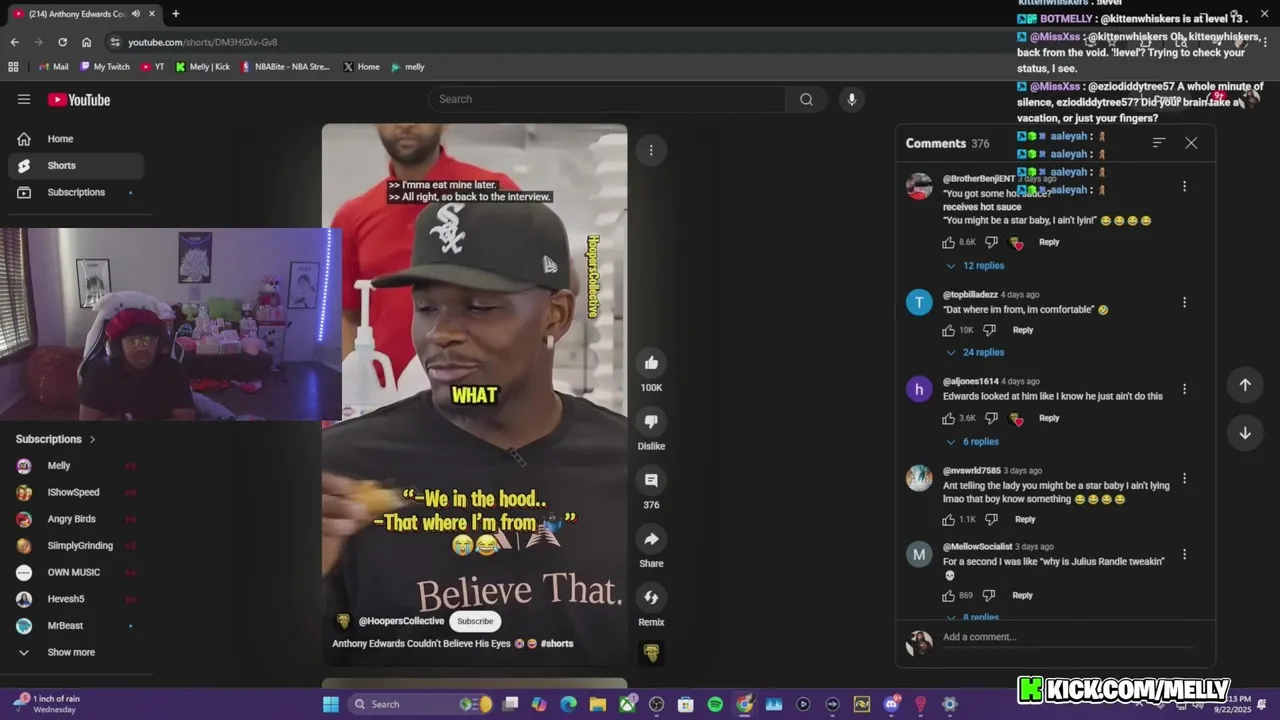Open options for aljones1614's comment
The image size is (1280, 720).
1184,389
